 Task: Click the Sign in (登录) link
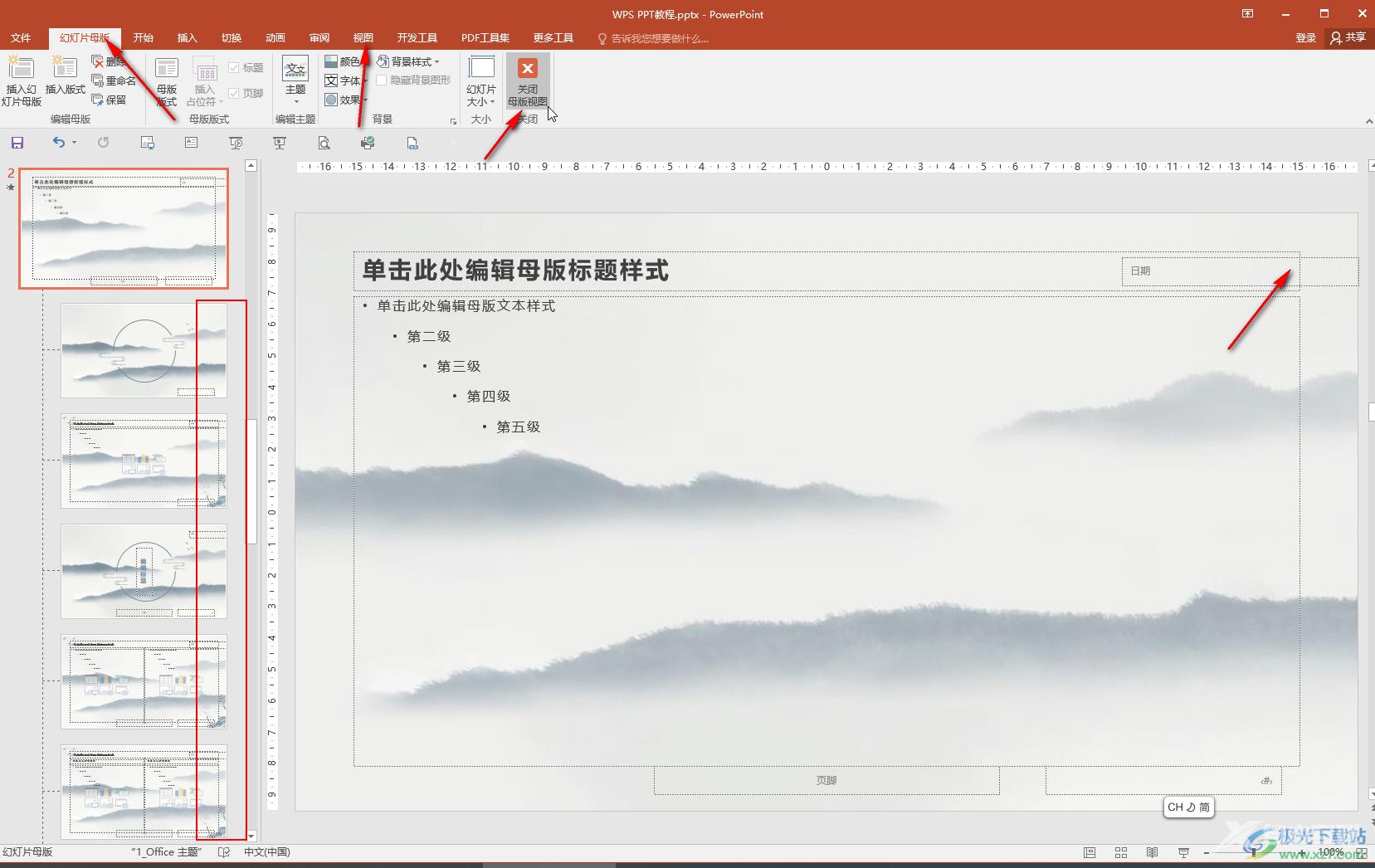(x=1306, y=38)
